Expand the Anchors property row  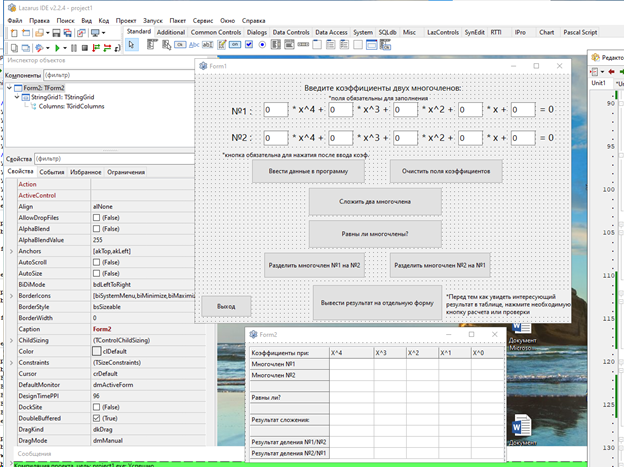(x=10, y=251)
